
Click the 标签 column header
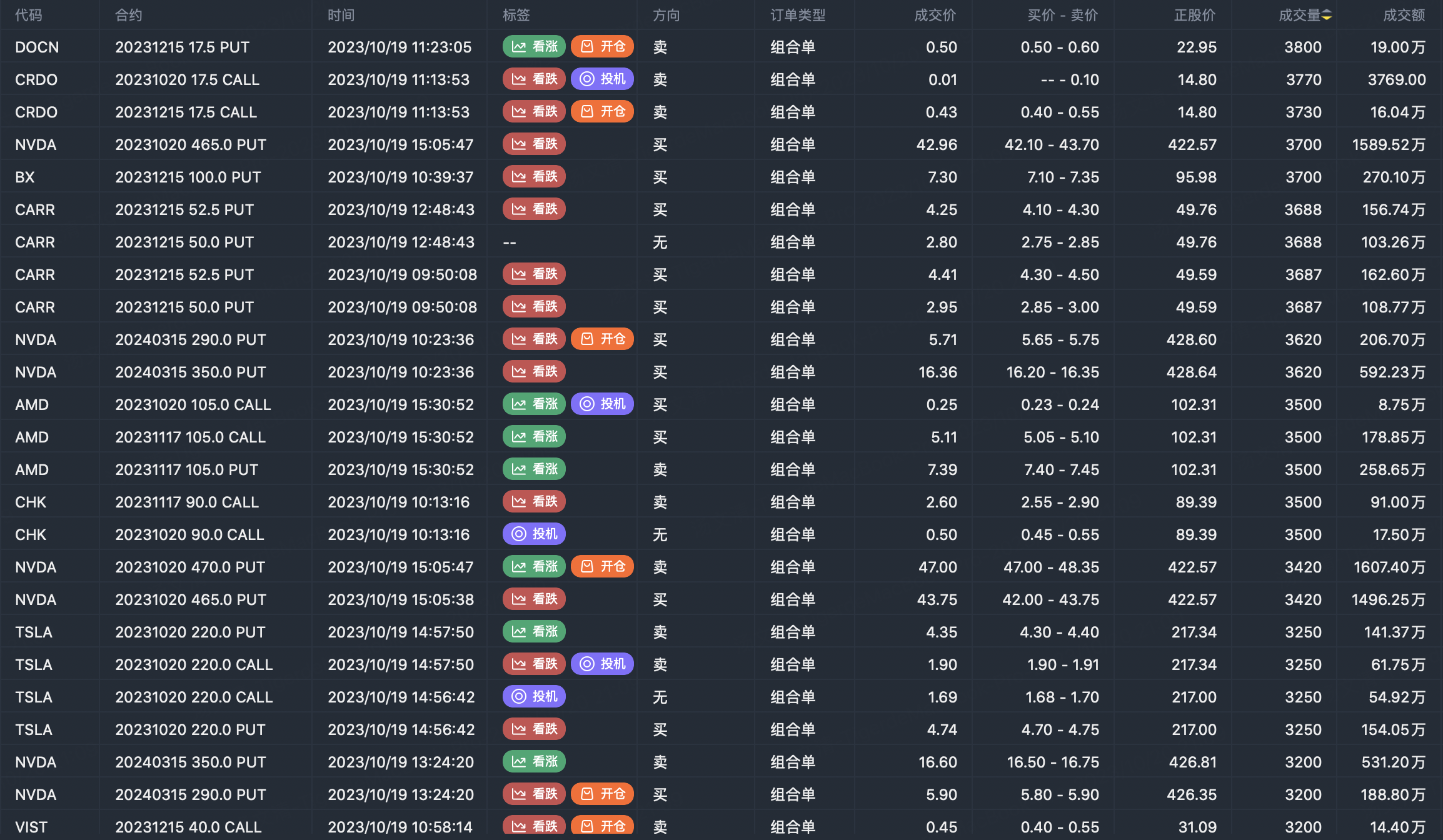click(516, 15)
